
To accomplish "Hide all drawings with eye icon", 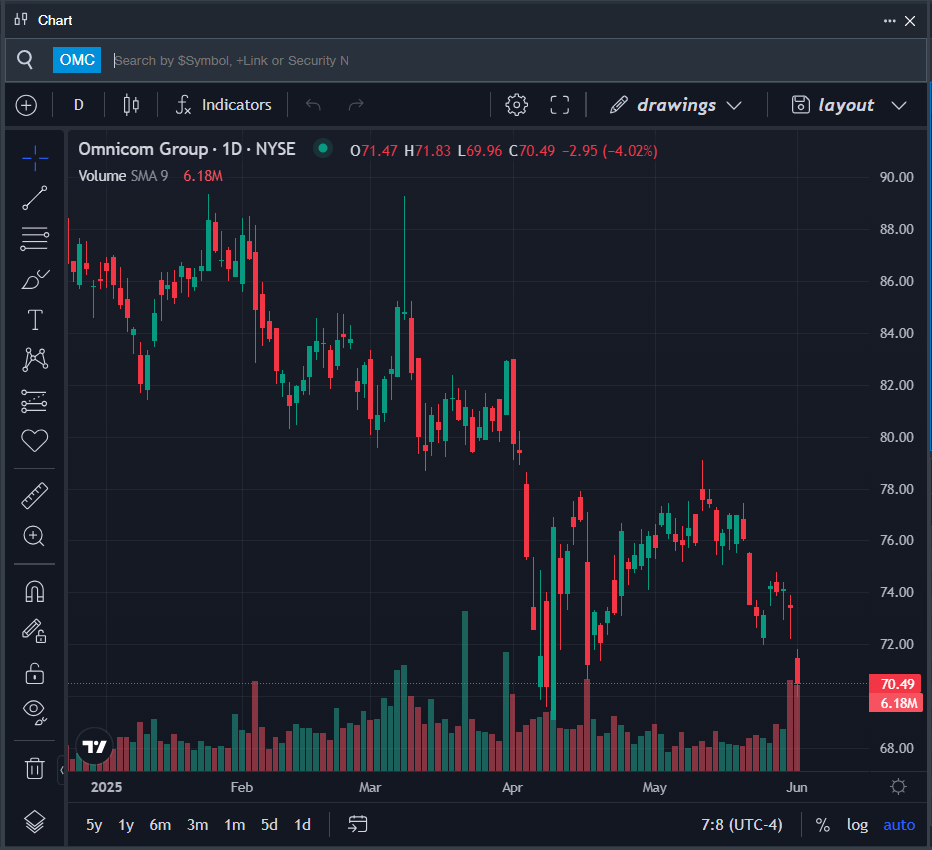I will 34,712.
